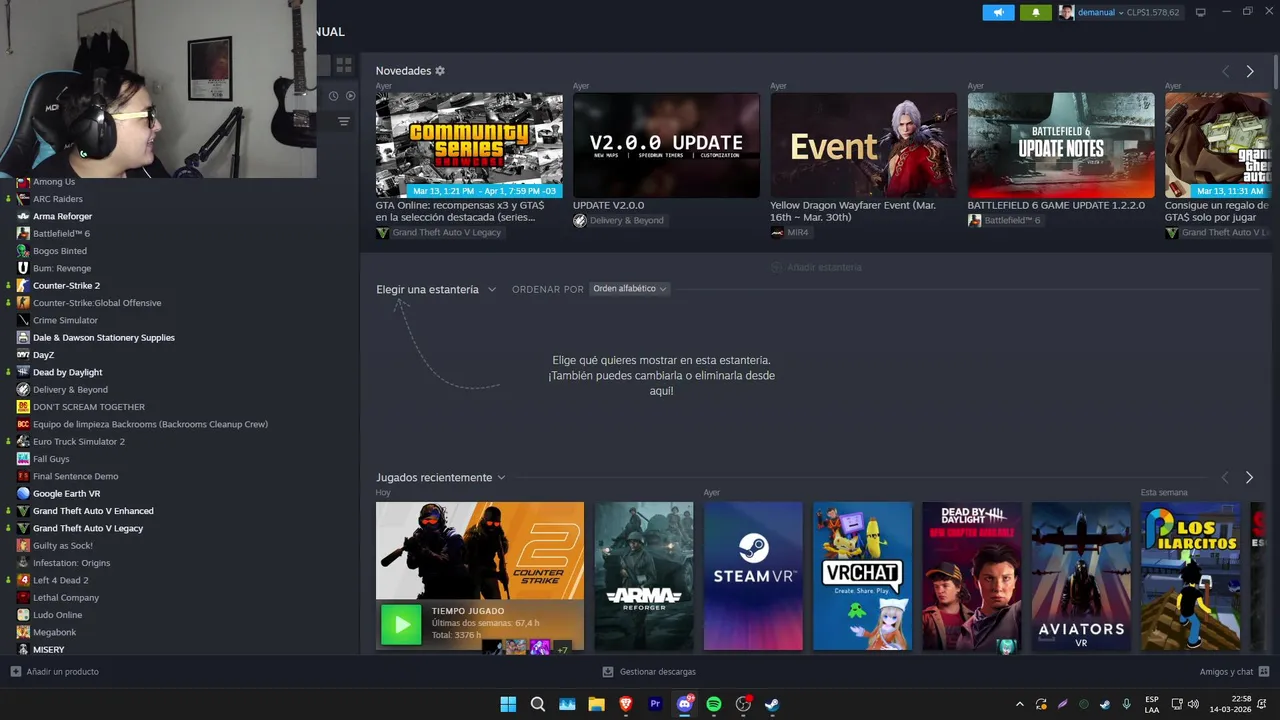Open the Orden alfabético sort dropdown
This screenshot has height=720, width=1280.
click(629, 288)
